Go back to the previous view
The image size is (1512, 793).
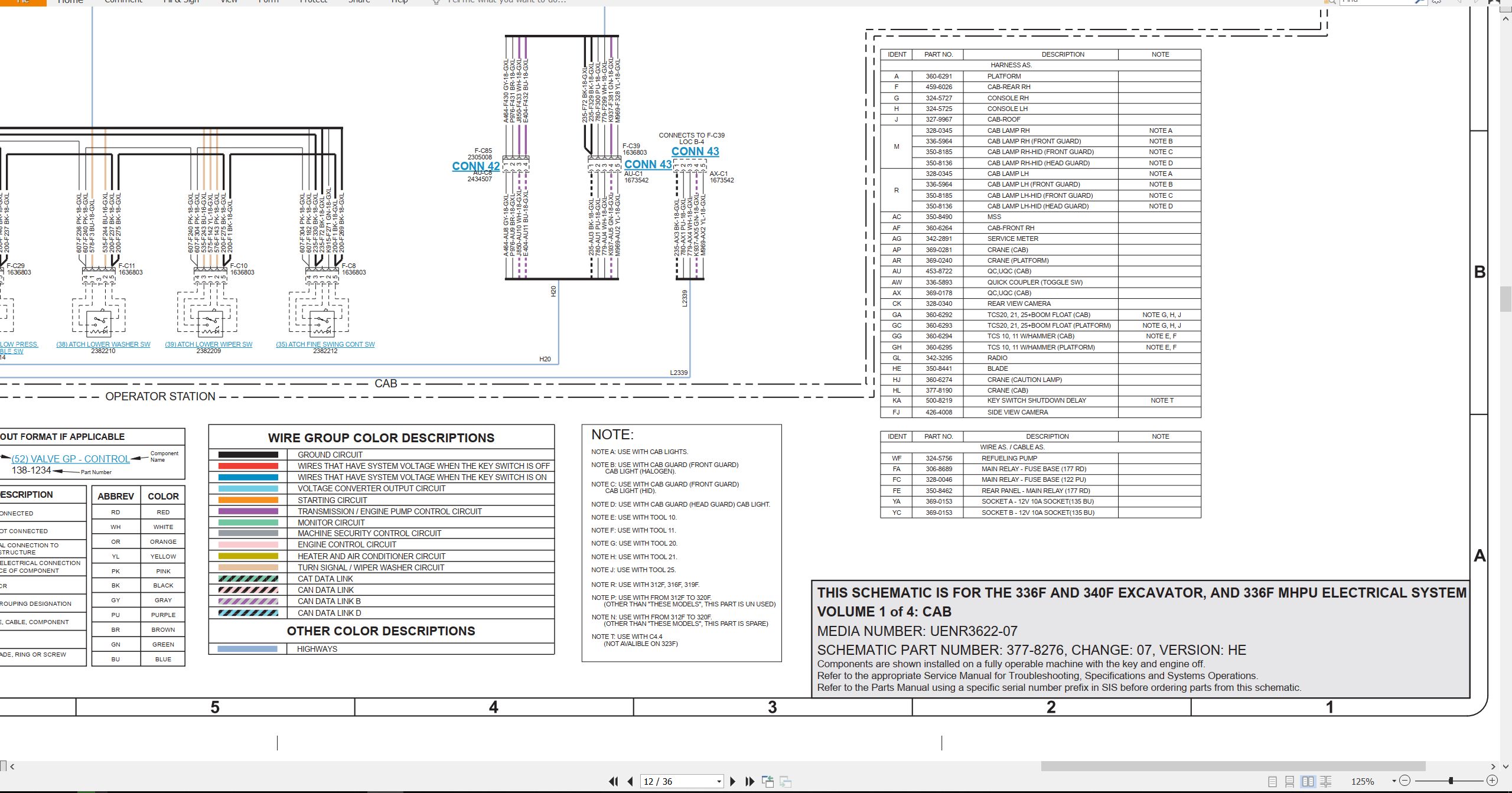768,781
